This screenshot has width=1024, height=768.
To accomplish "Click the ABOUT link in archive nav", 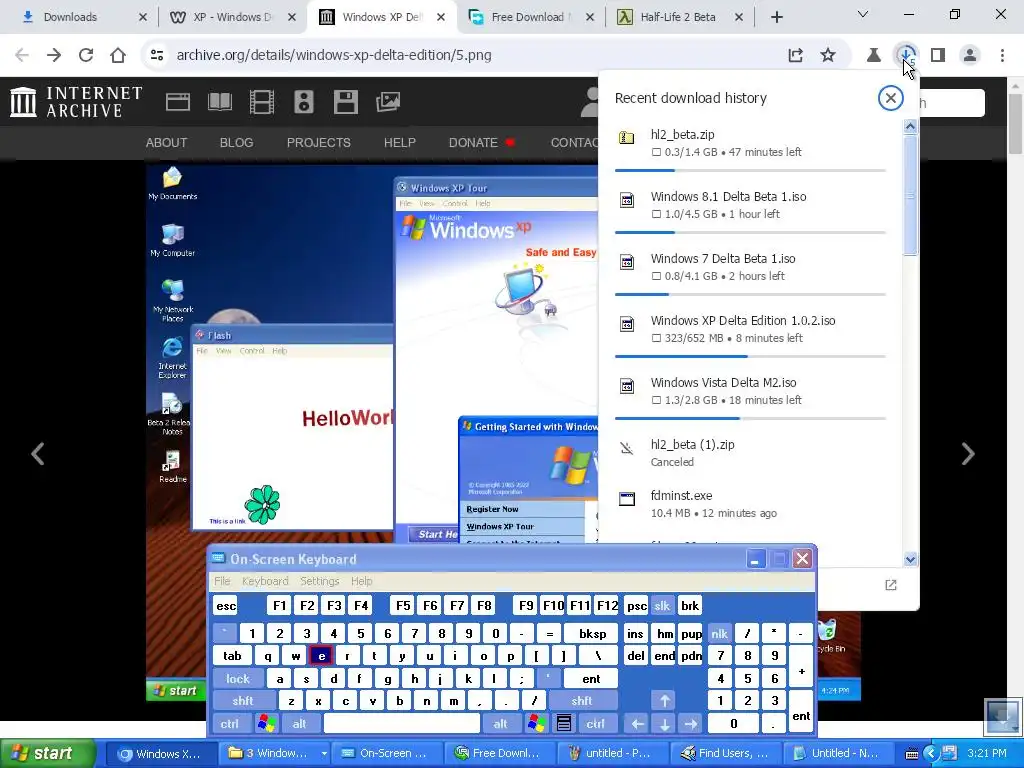I will (167, 142).
